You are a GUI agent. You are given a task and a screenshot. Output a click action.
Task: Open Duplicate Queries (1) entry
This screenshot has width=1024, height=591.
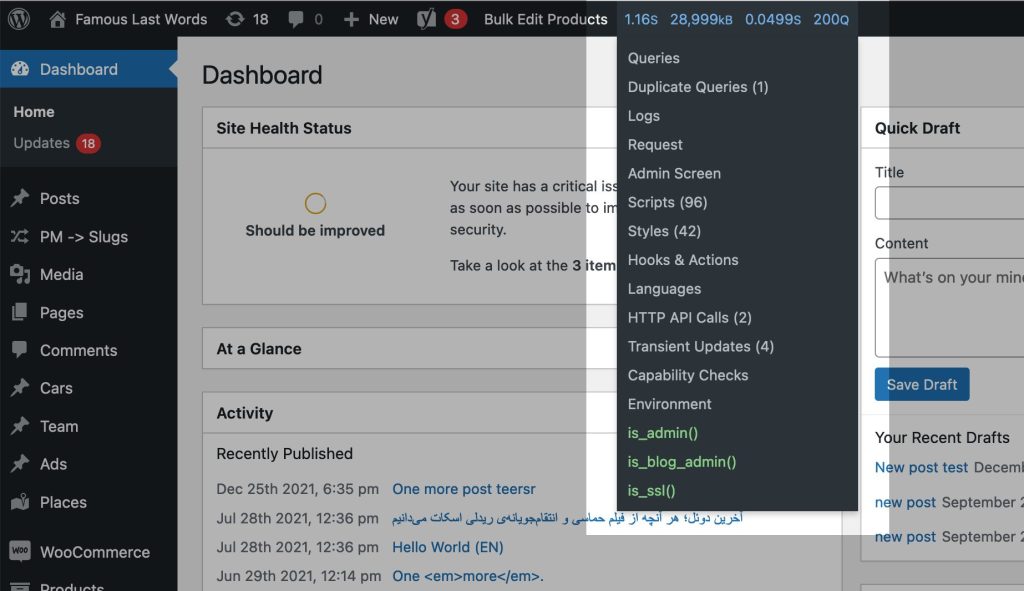[698, 87]
